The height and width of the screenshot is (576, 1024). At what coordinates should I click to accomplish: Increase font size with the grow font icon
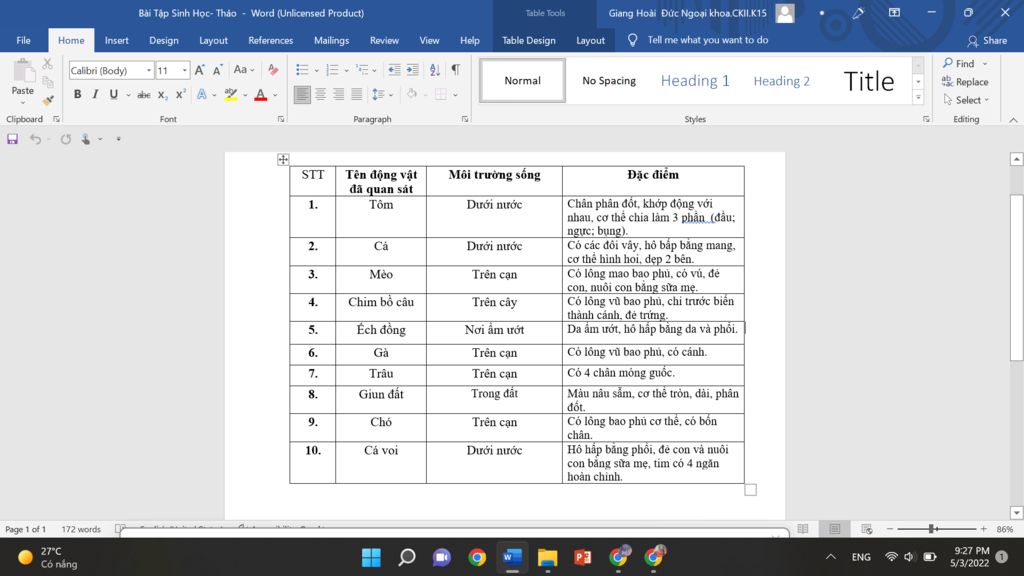[x=200, y=70]
